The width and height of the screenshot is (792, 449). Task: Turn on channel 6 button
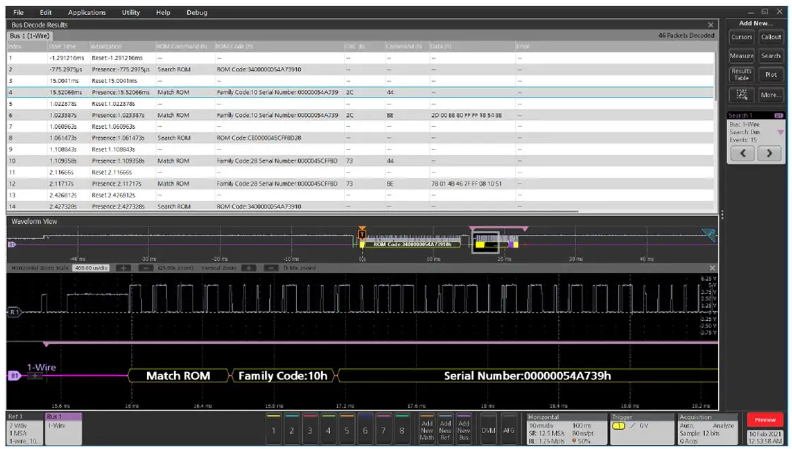[x=365, y=429]
